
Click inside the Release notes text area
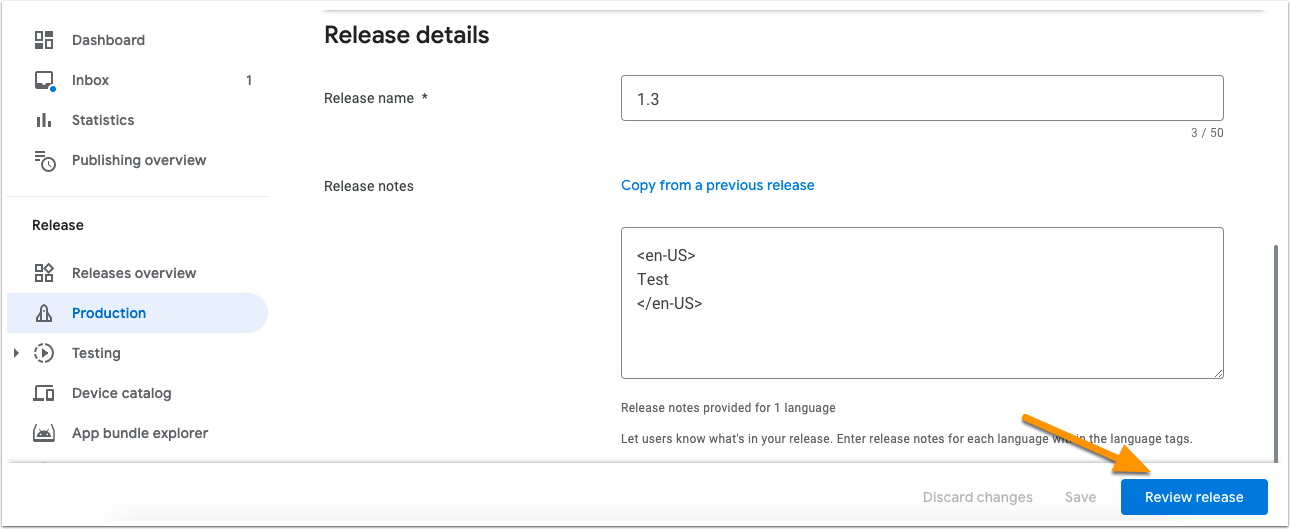click(922, 303)
